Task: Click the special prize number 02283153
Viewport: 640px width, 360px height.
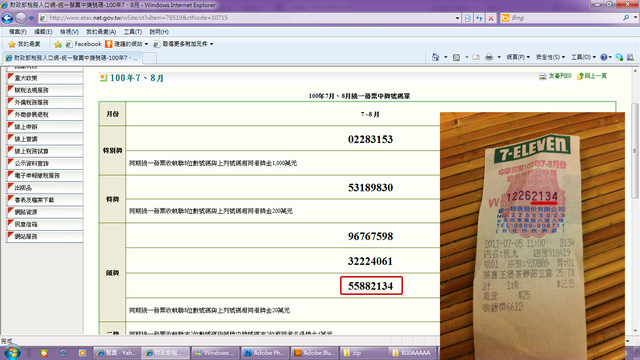Action: click(x=370, y=139)
